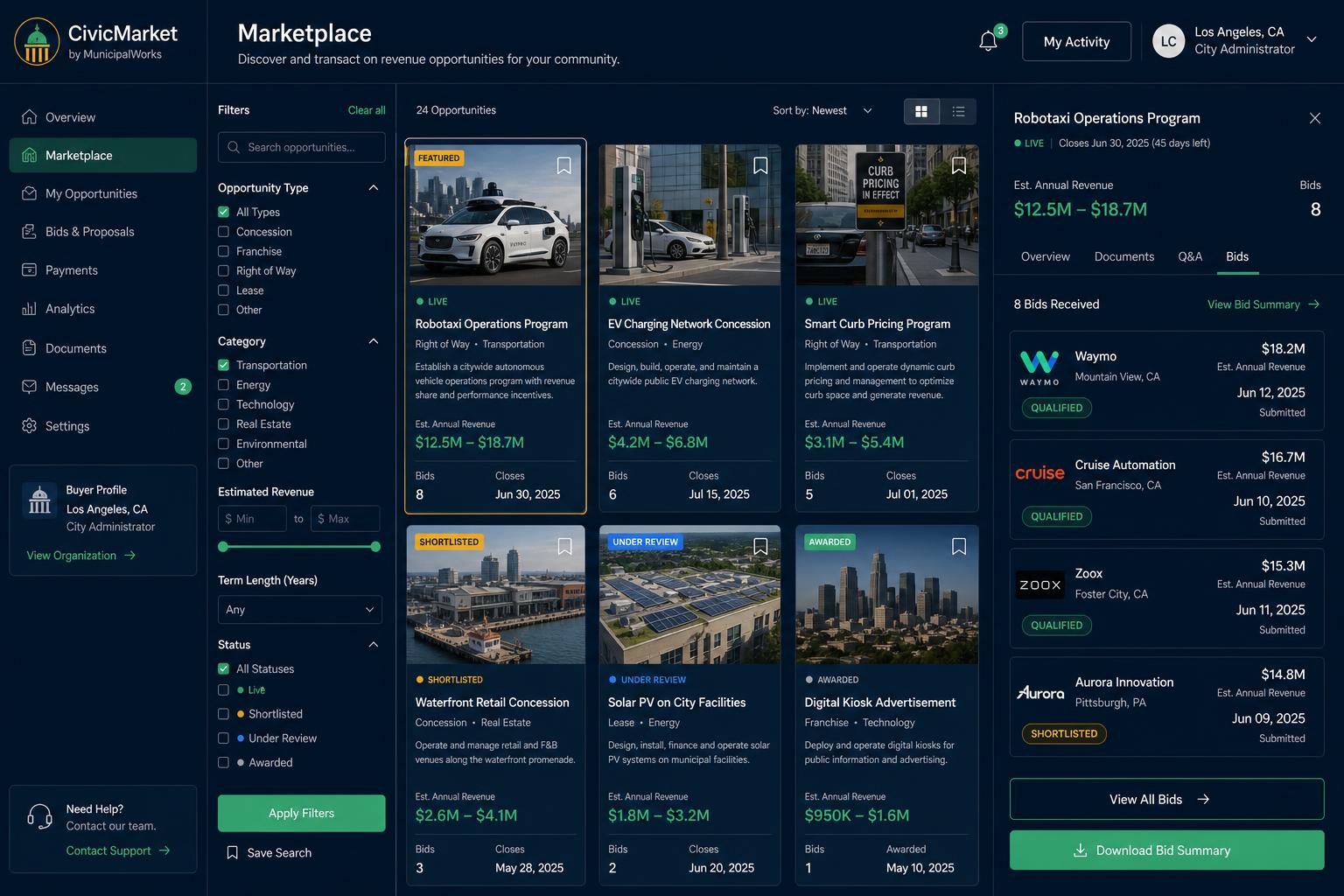Click Download Bid Summary
The width and height of the screenshot is (1344, 896).
pos(1166,850)
